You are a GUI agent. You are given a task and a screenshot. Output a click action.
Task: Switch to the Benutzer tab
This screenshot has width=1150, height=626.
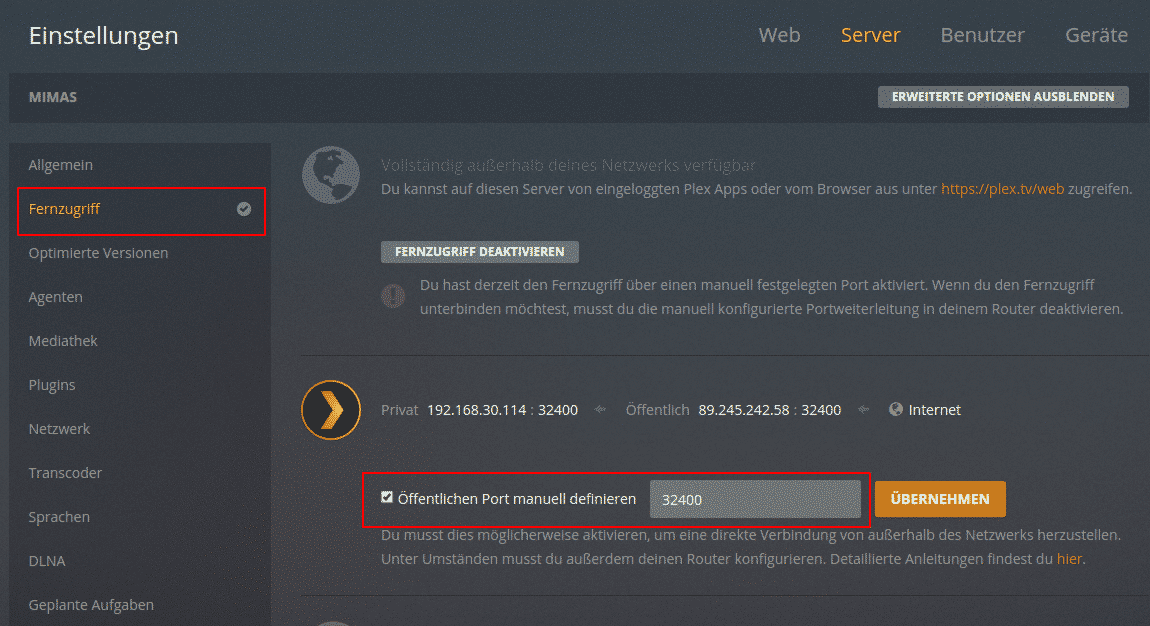[982, 35]
